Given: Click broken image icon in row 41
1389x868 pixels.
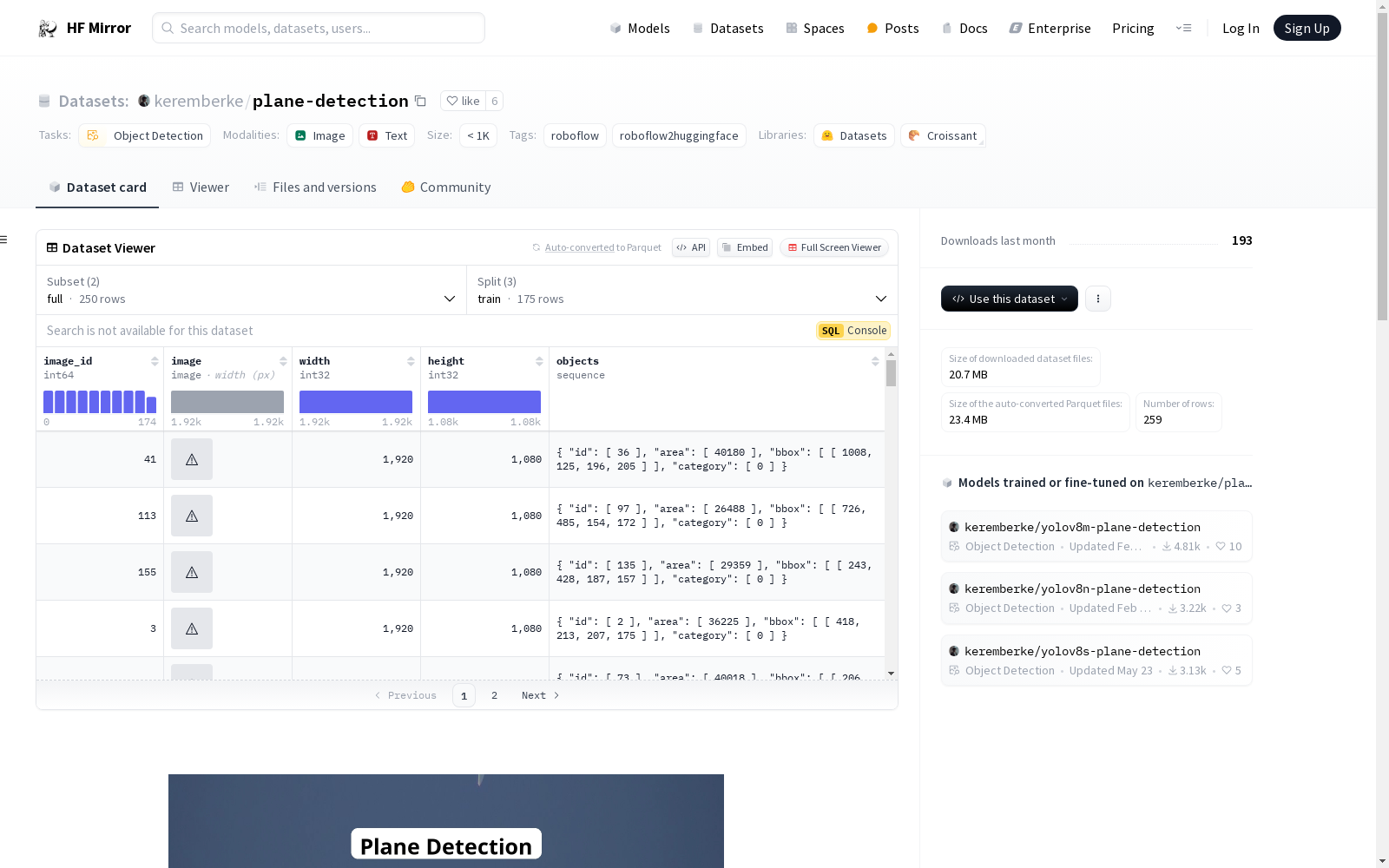Looking at the screenshot, I should [192, 459].
